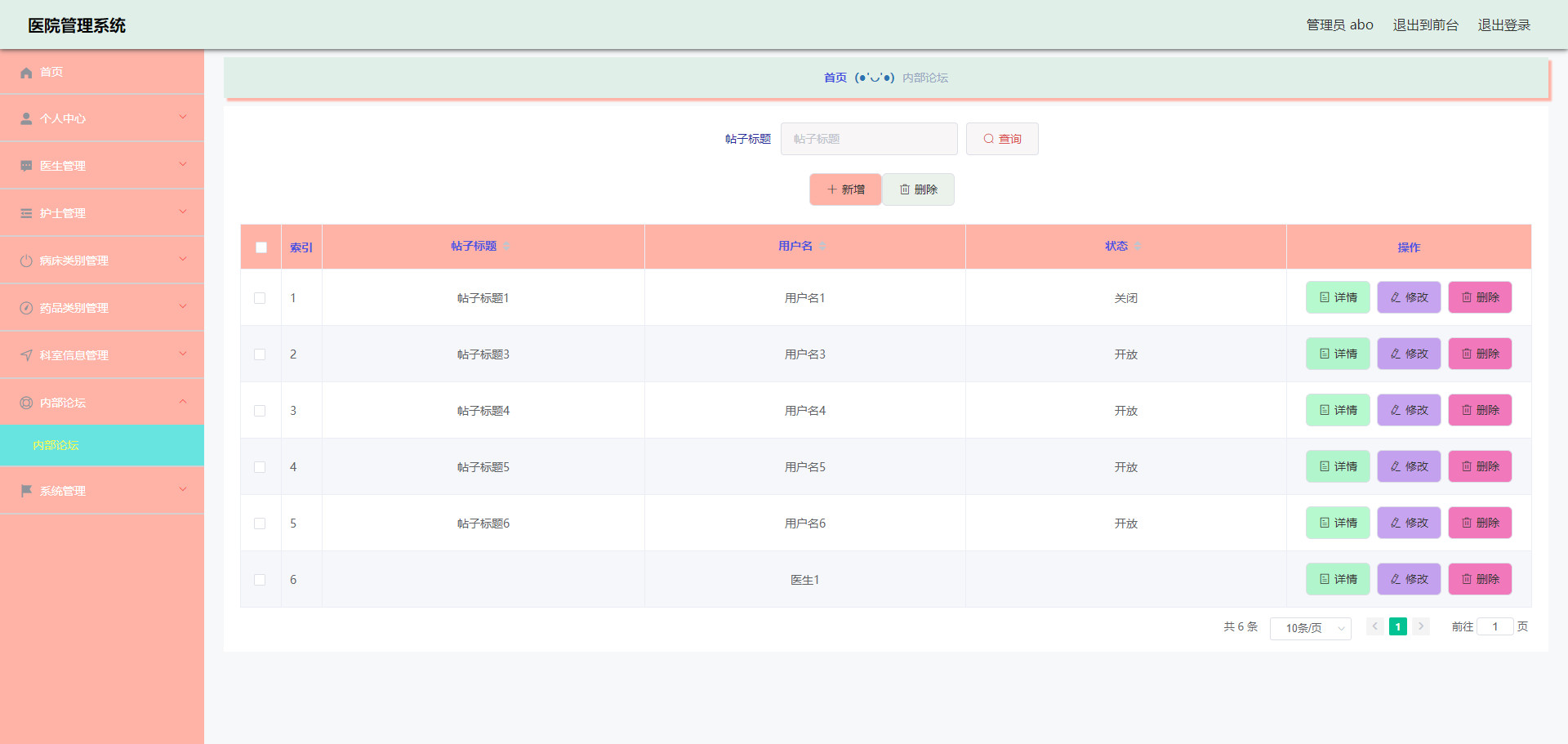
Task: Open the 10条/页 page size dropdown
Action: tap(1310, 628)
